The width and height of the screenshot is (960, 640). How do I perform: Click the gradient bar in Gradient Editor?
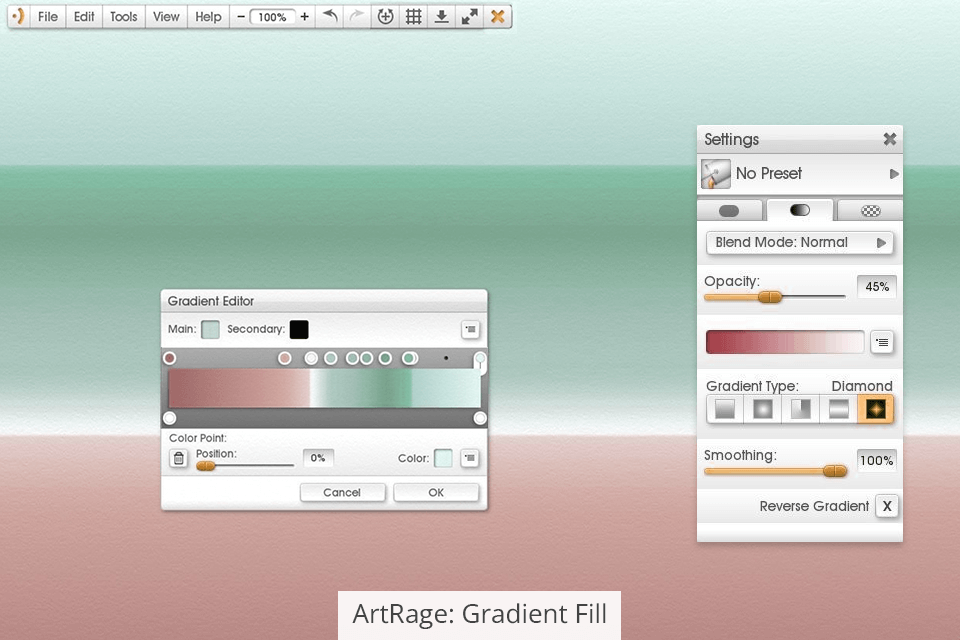[x=324, y=388]
